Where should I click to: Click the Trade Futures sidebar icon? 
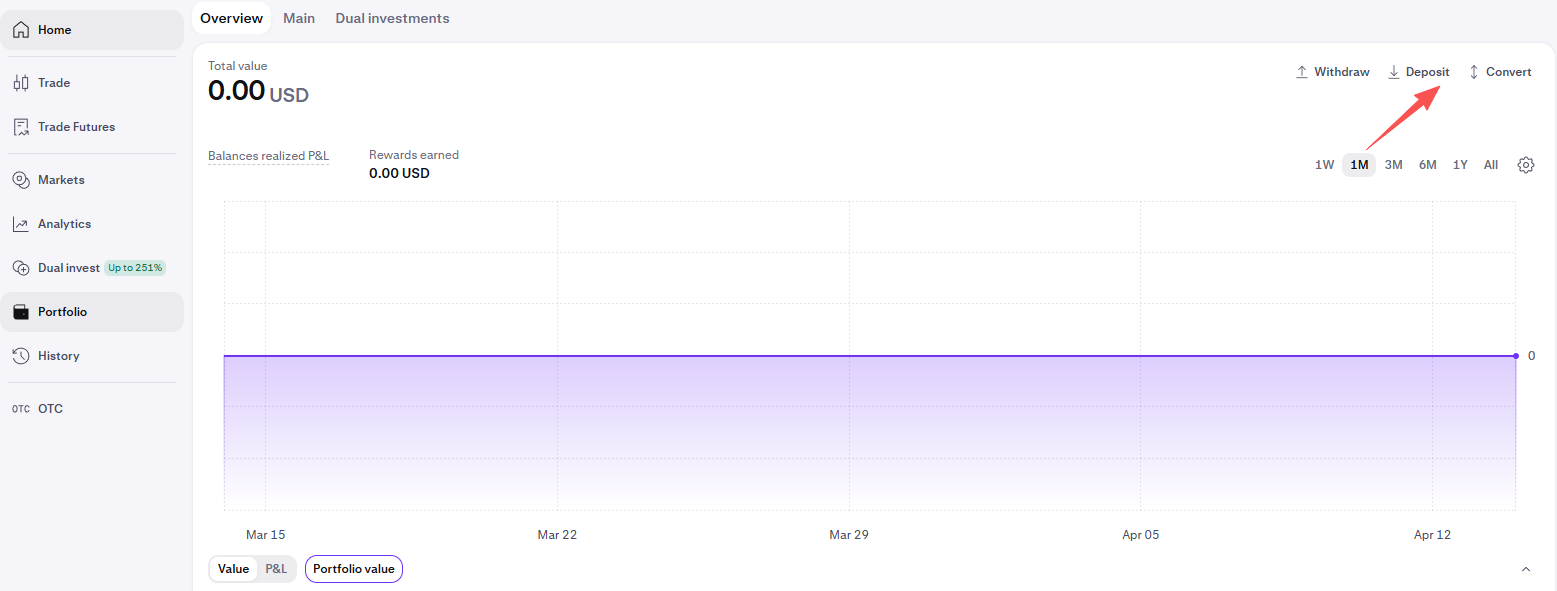[20, 126]
